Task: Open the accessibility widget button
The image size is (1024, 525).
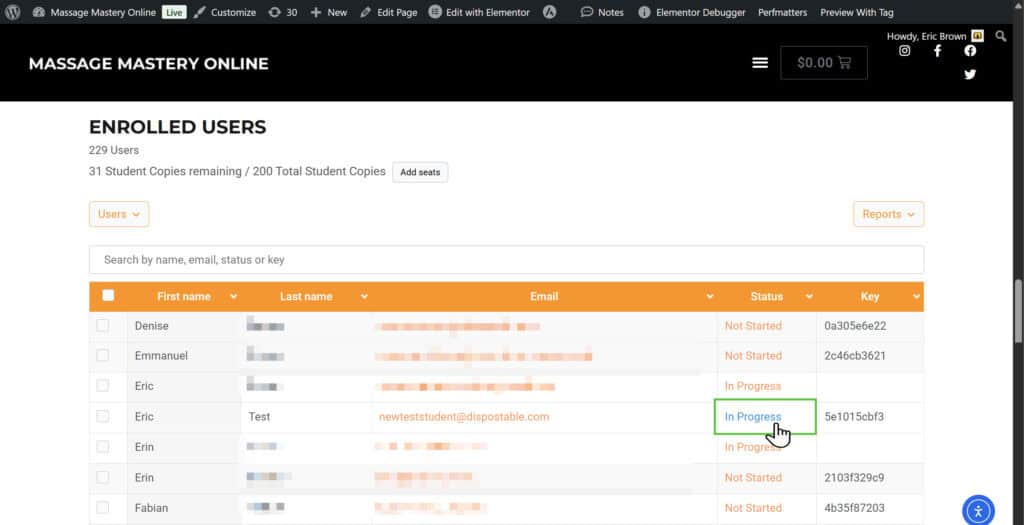Action: 978,509
